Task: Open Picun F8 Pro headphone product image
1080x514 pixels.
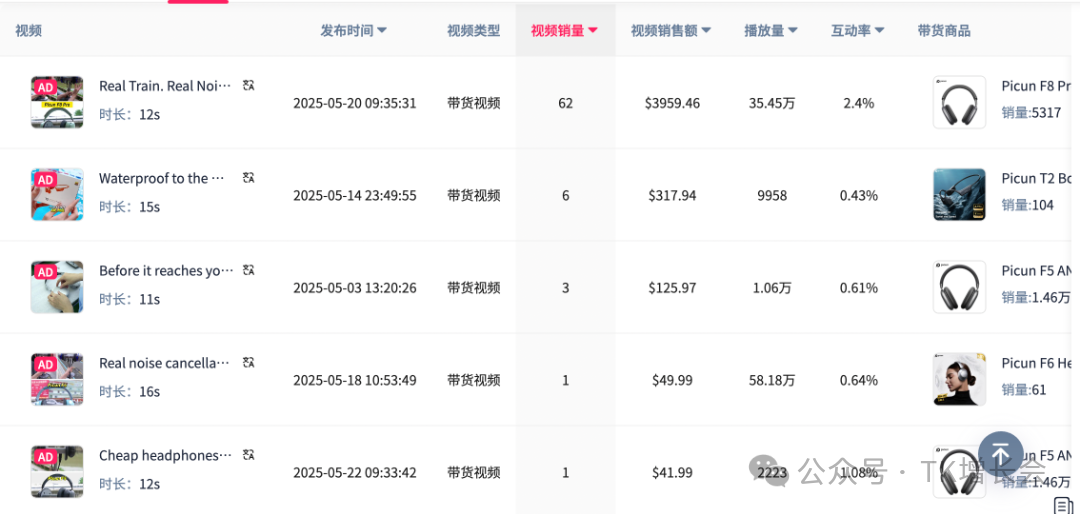Action: 959,102
